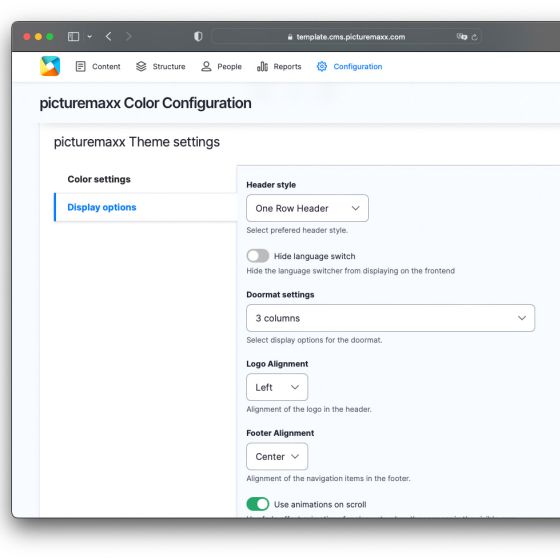Click 'Select prefered header style.' text

point(297,230)
